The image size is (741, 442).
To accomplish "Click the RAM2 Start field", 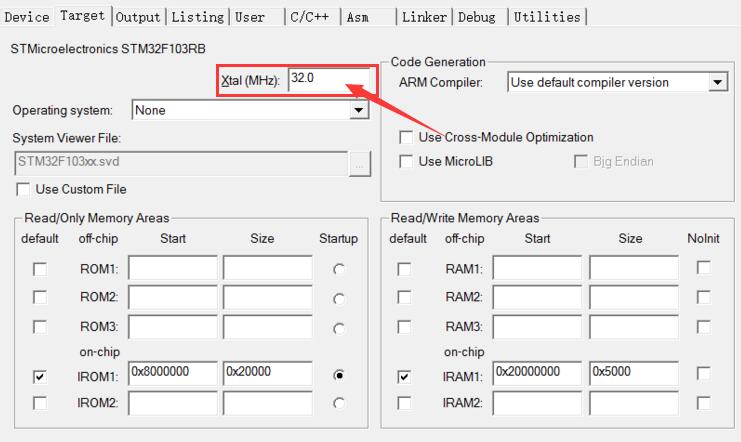I will pyautogui.click(x=537, y=297).
